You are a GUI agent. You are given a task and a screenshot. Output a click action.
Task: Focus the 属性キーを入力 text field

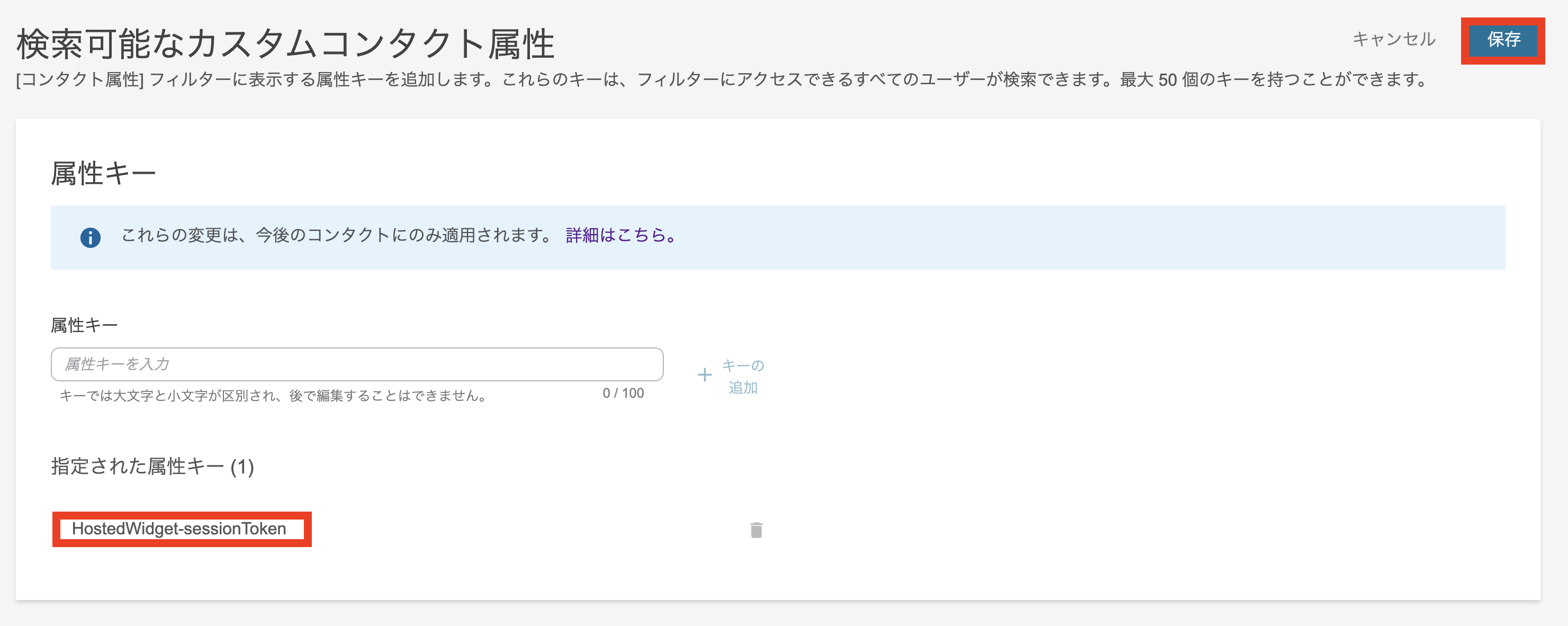tap(357, 364)
